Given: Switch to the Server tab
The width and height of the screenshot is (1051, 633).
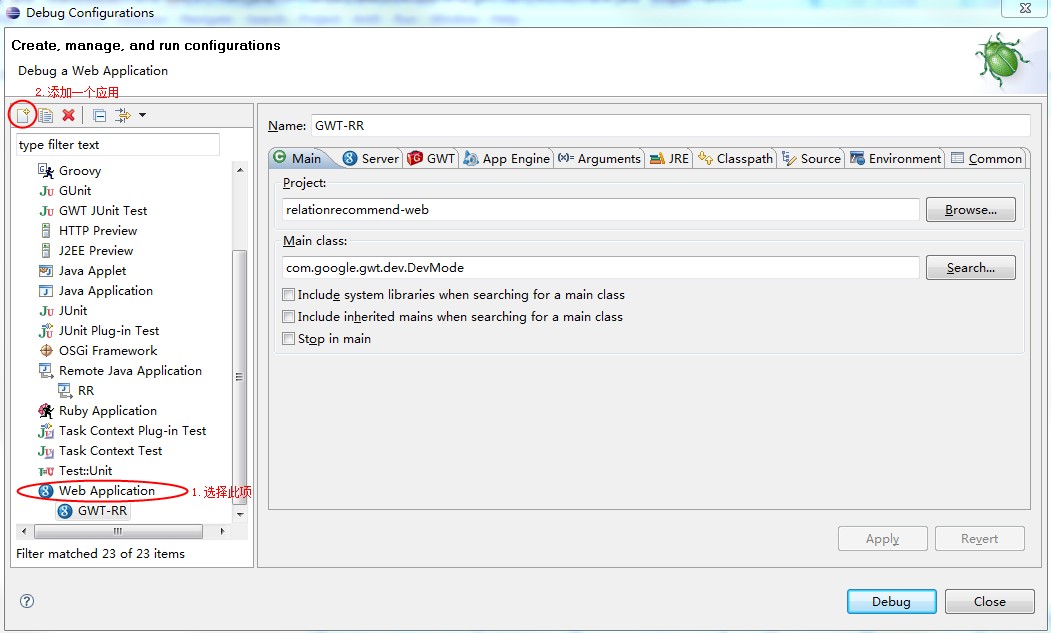Looking at the screenshot, I should pos(371,158).
